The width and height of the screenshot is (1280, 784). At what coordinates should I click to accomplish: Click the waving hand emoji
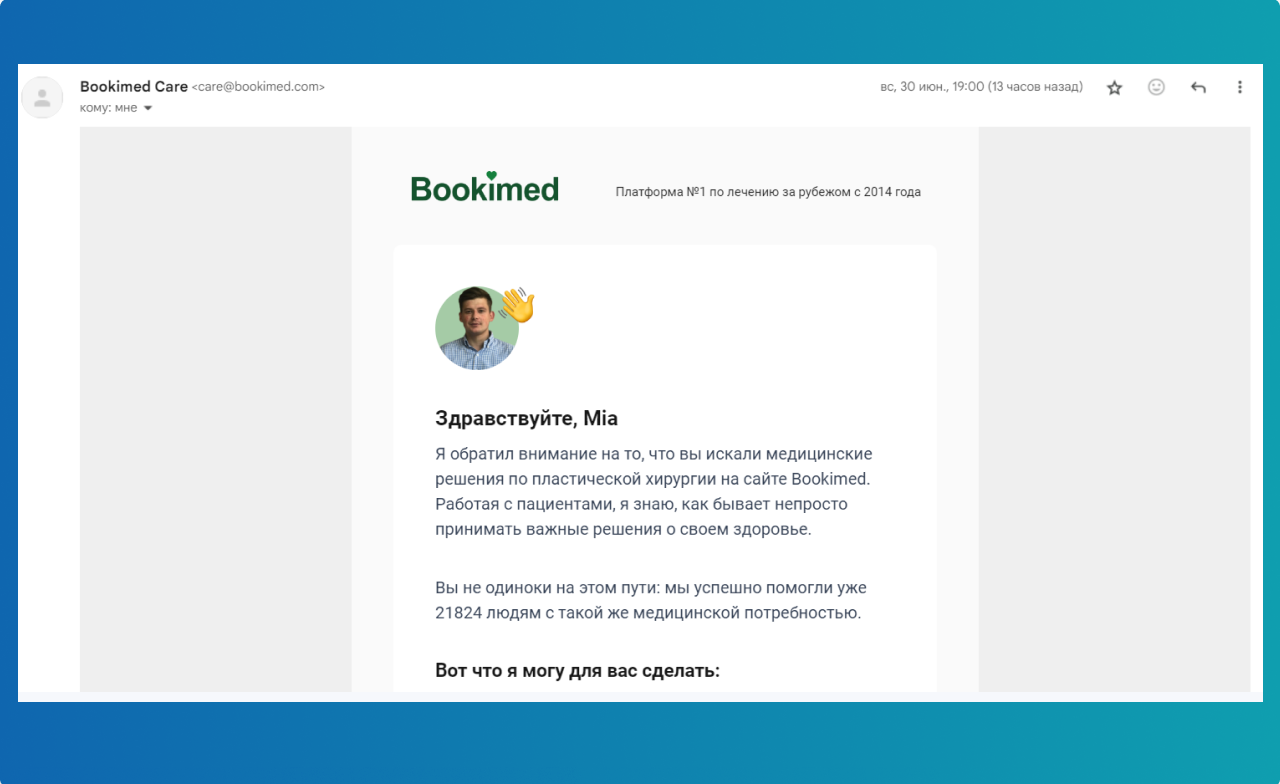pos(517,305)
